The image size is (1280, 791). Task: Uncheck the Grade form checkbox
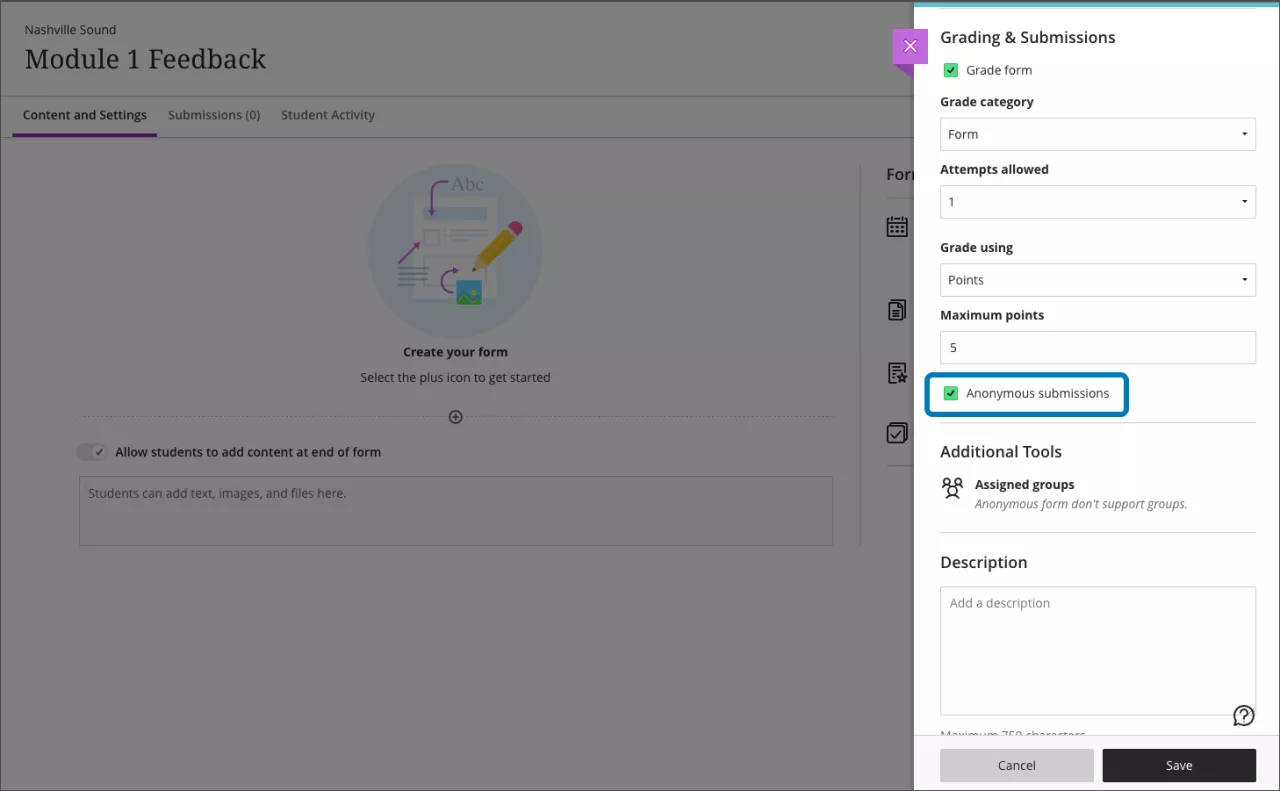[x=950, y=70]
